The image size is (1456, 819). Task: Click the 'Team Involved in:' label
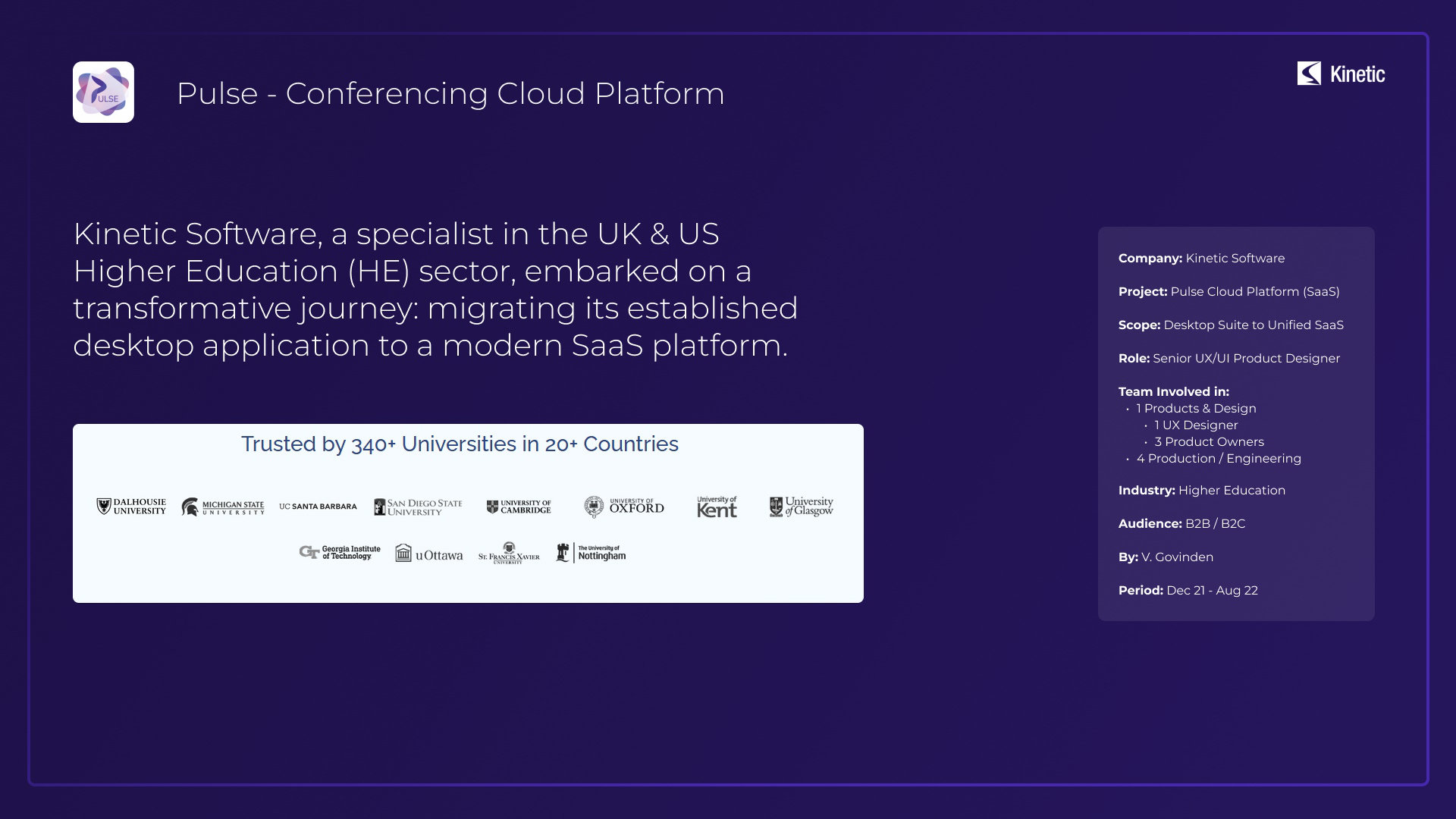(1173, 391)
